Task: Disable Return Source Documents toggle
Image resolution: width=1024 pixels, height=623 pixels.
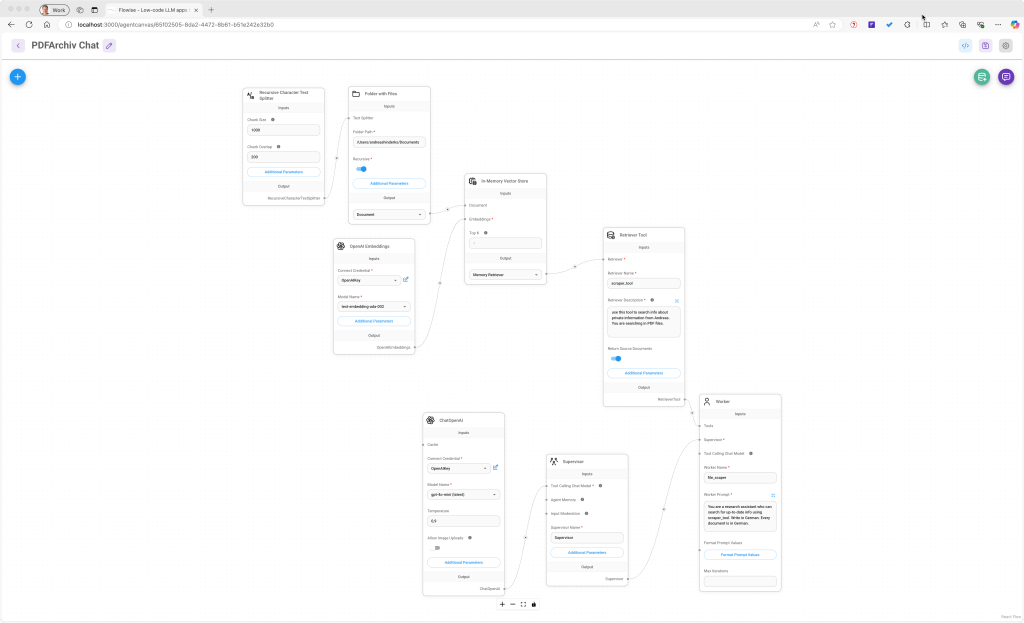Action: pos(615,358)
